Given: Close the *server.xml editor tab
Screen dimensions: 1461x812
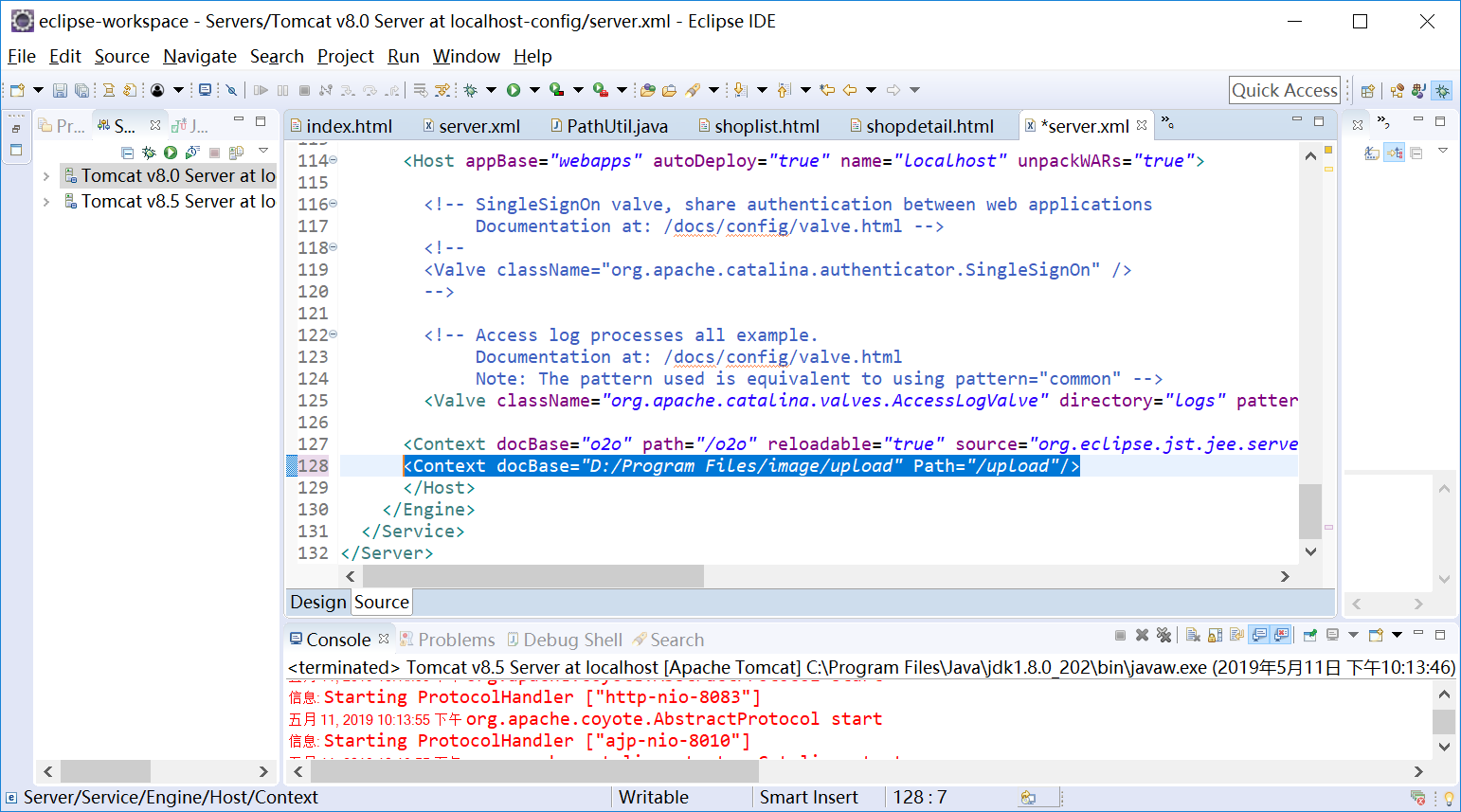Looking at the screenshot, I should pos(1142,125).
